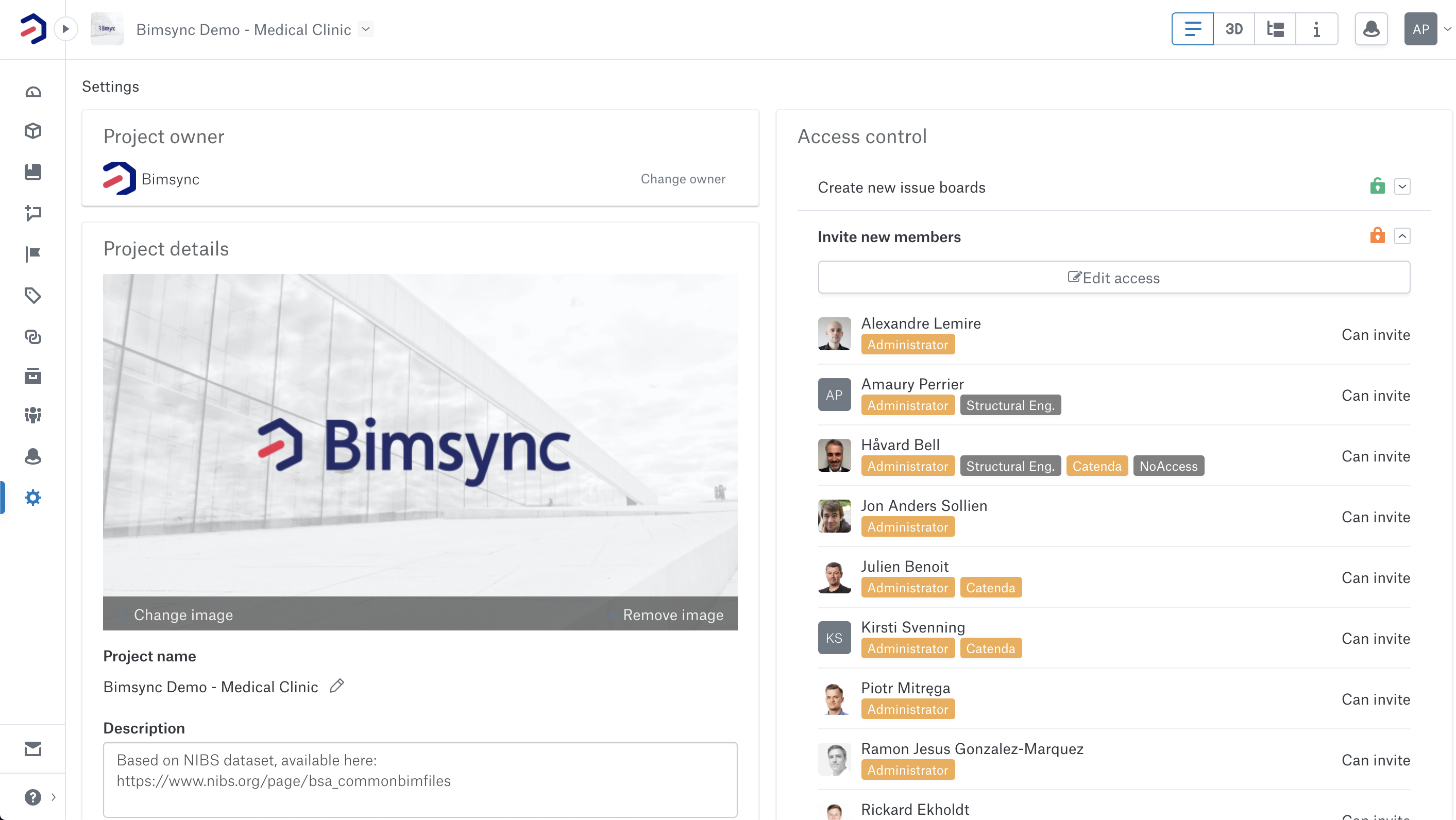The width and height of the screenshot is (1456, 820).
Task: Click NoAccess tag under Håvard Bell
Action: [x=1169, y=466]
